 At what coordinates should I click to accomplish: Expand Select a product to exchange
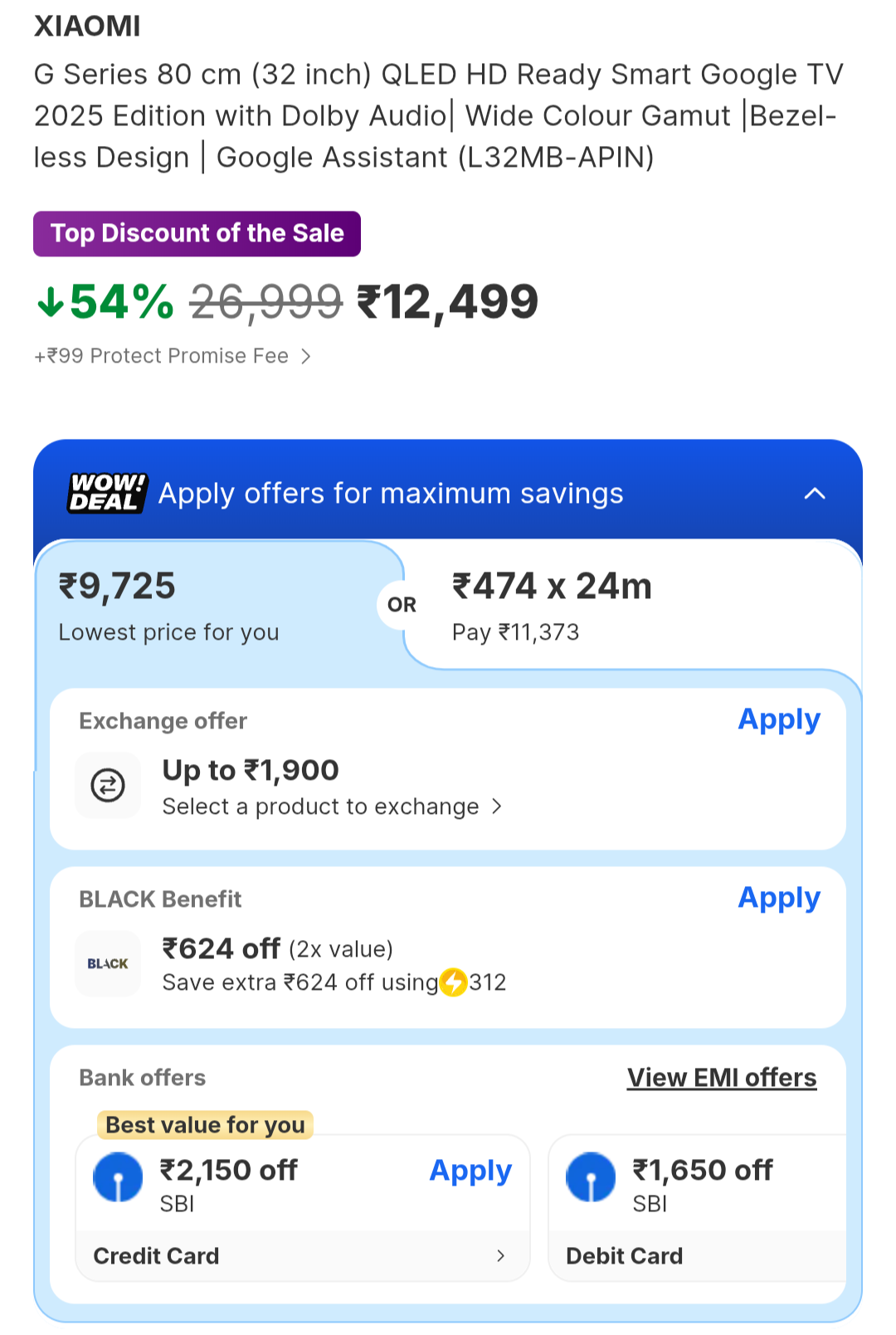496,806
